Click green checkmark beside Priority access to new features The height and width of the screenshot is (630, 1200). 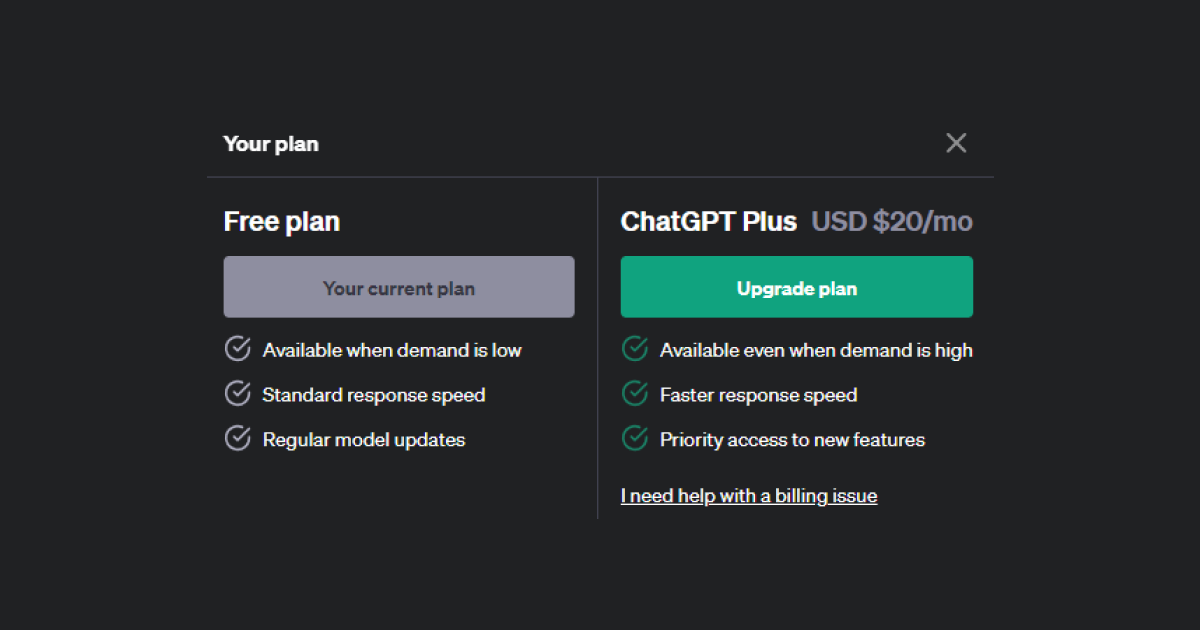[635, 438]
